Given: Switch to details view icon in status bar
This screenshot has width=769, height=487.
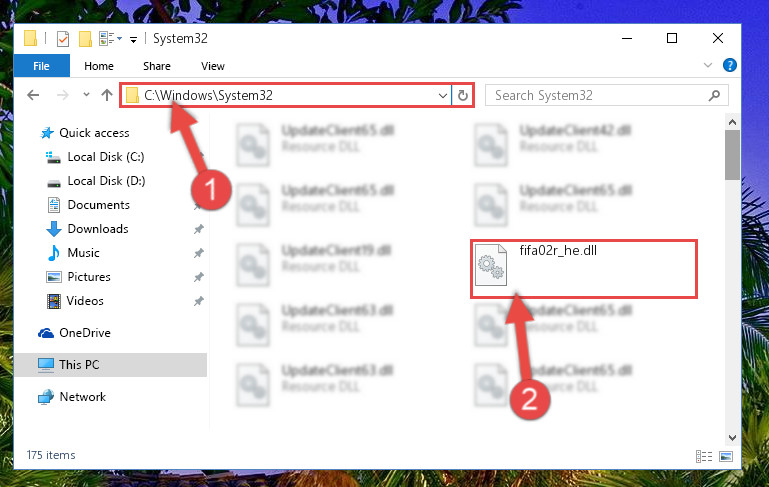Looking at the screenshot, I should pos(704,457).
